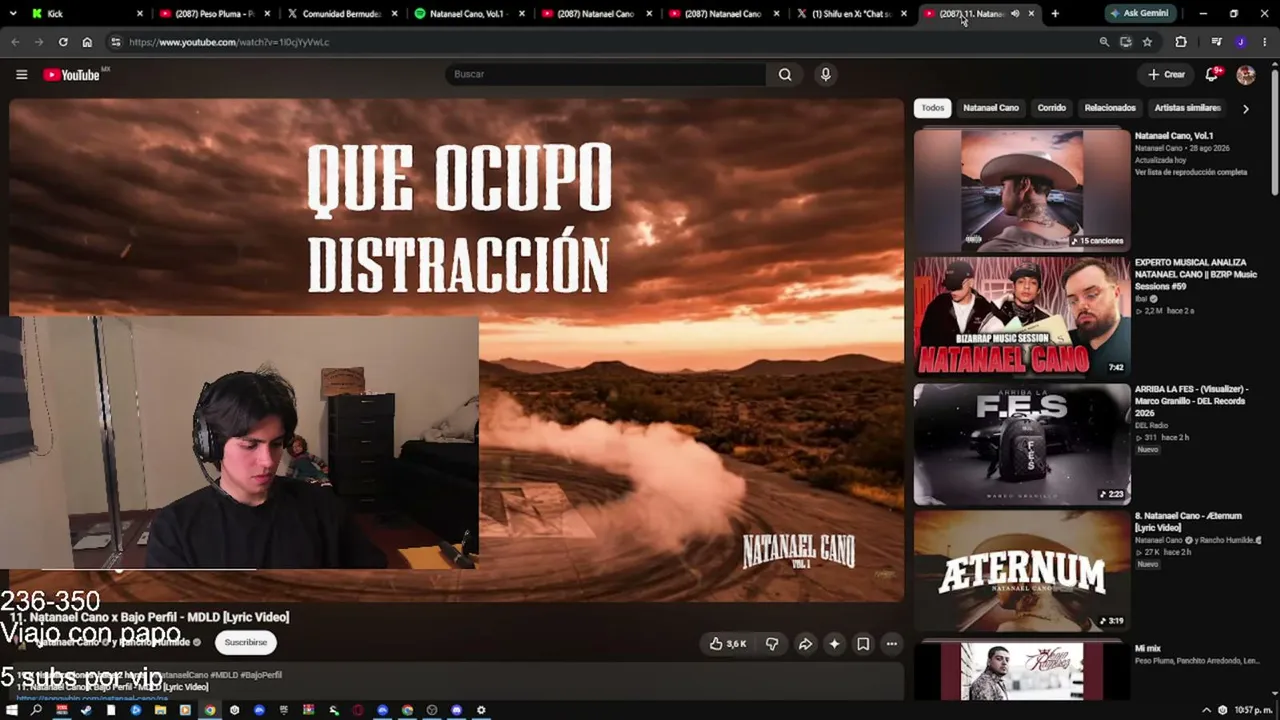Switch to the Kick browser tab
This screenshot has height=720, width=1280.
tap(84, 14)
